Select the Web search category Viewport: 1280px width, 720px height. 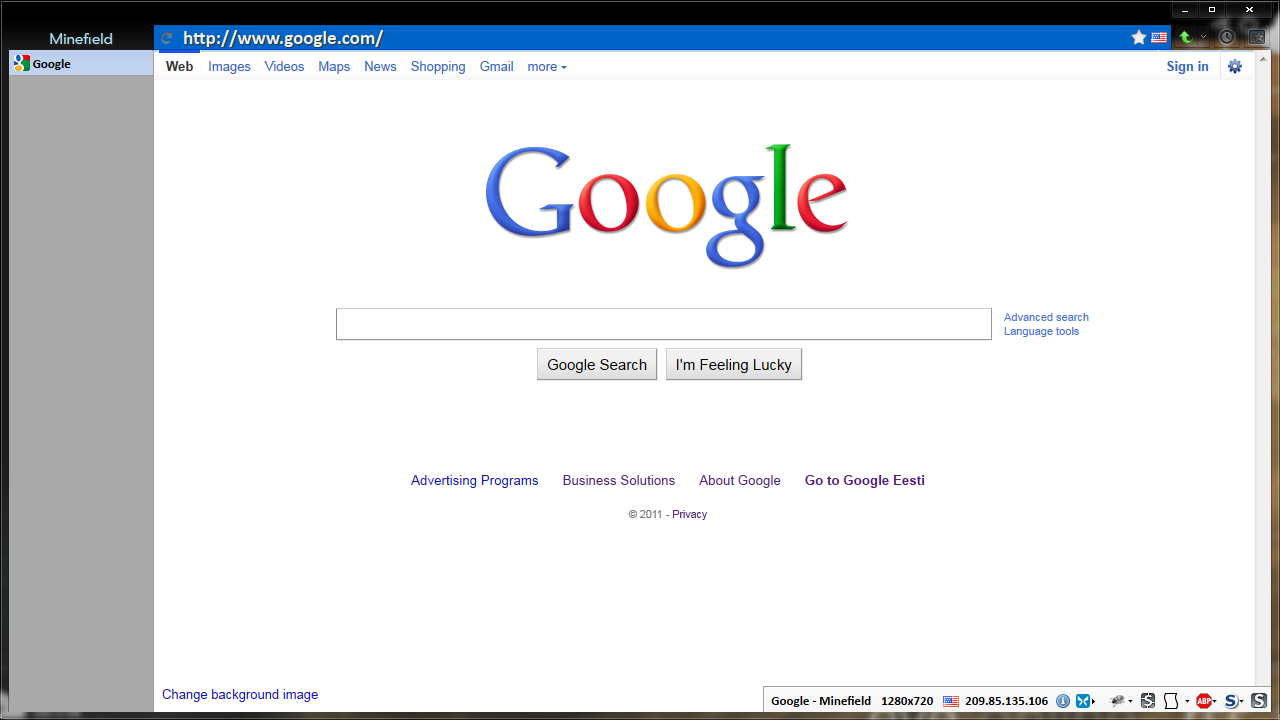[x=180, y=66]
